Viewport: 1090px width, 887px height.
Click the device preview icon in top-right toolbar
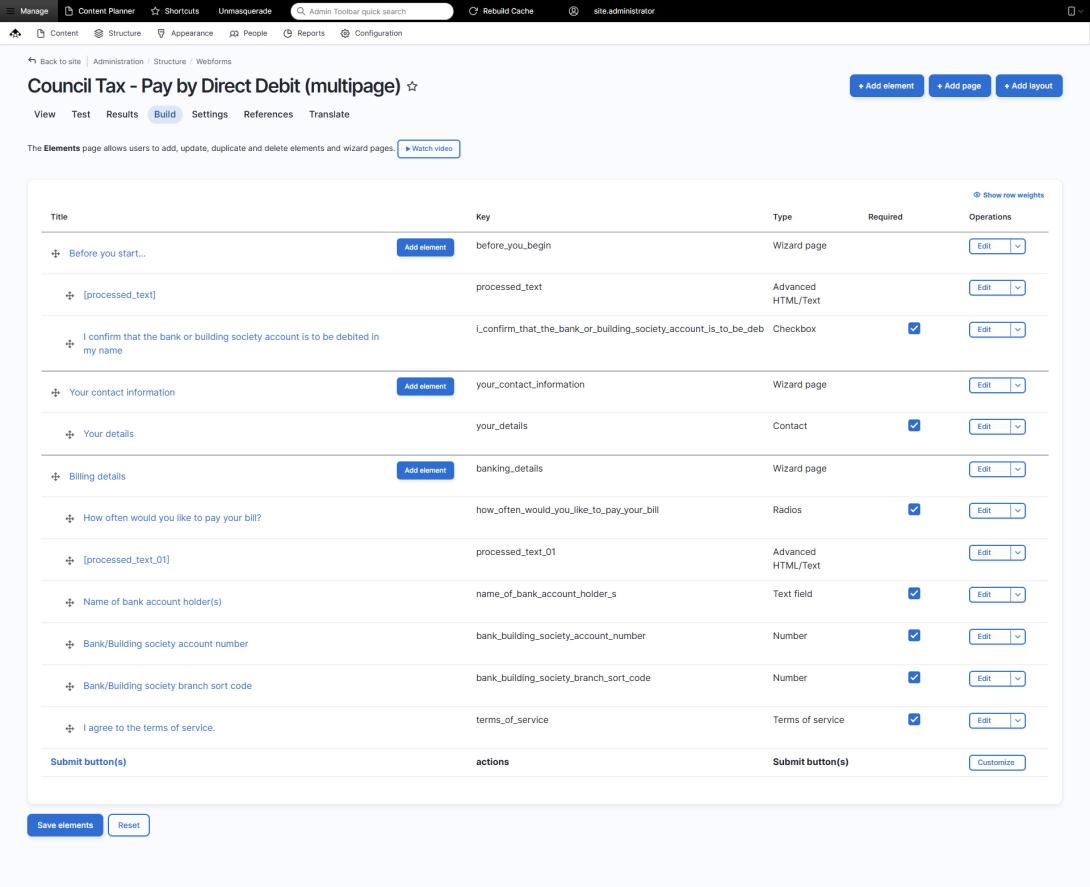pyautogui.click(x=1071, y=11)
